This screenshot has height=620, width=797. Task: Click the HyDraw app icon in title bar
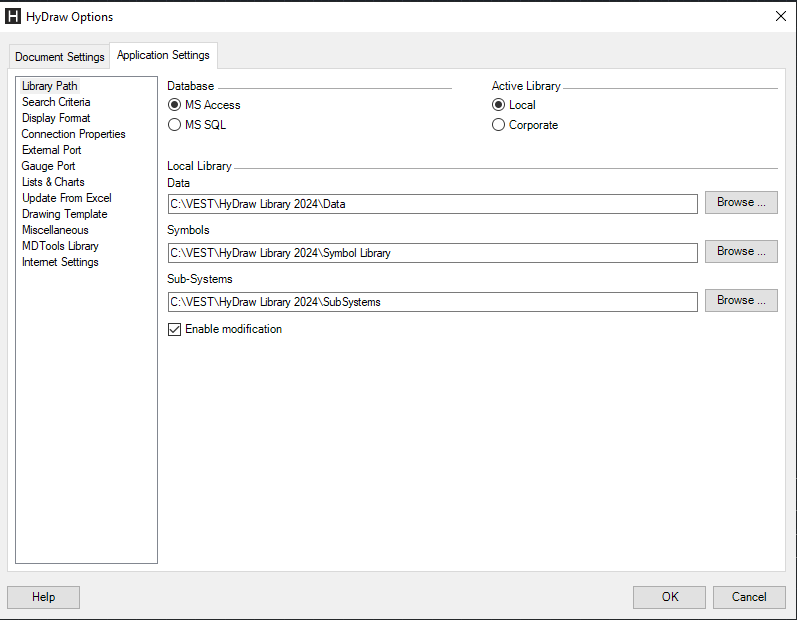click(14, 16)
